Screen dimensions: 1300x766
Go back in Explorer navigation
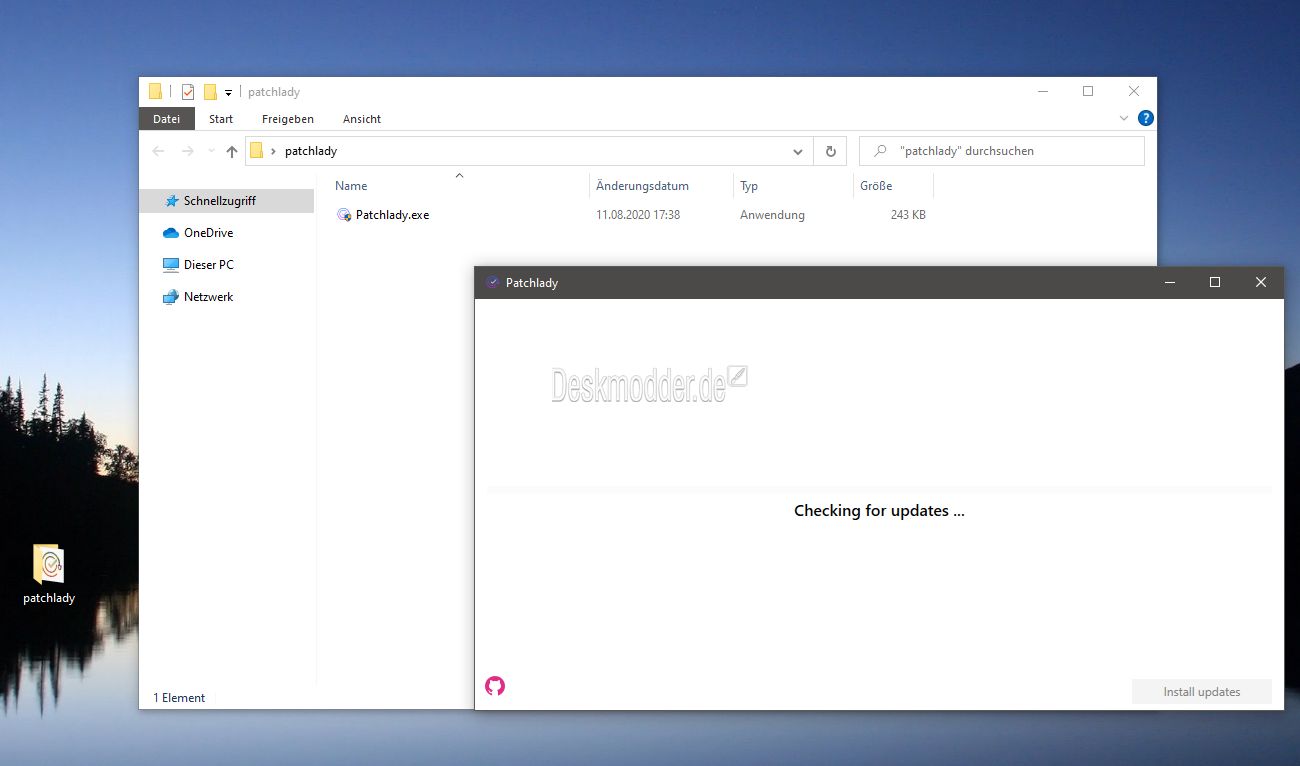tap(158, 151)
